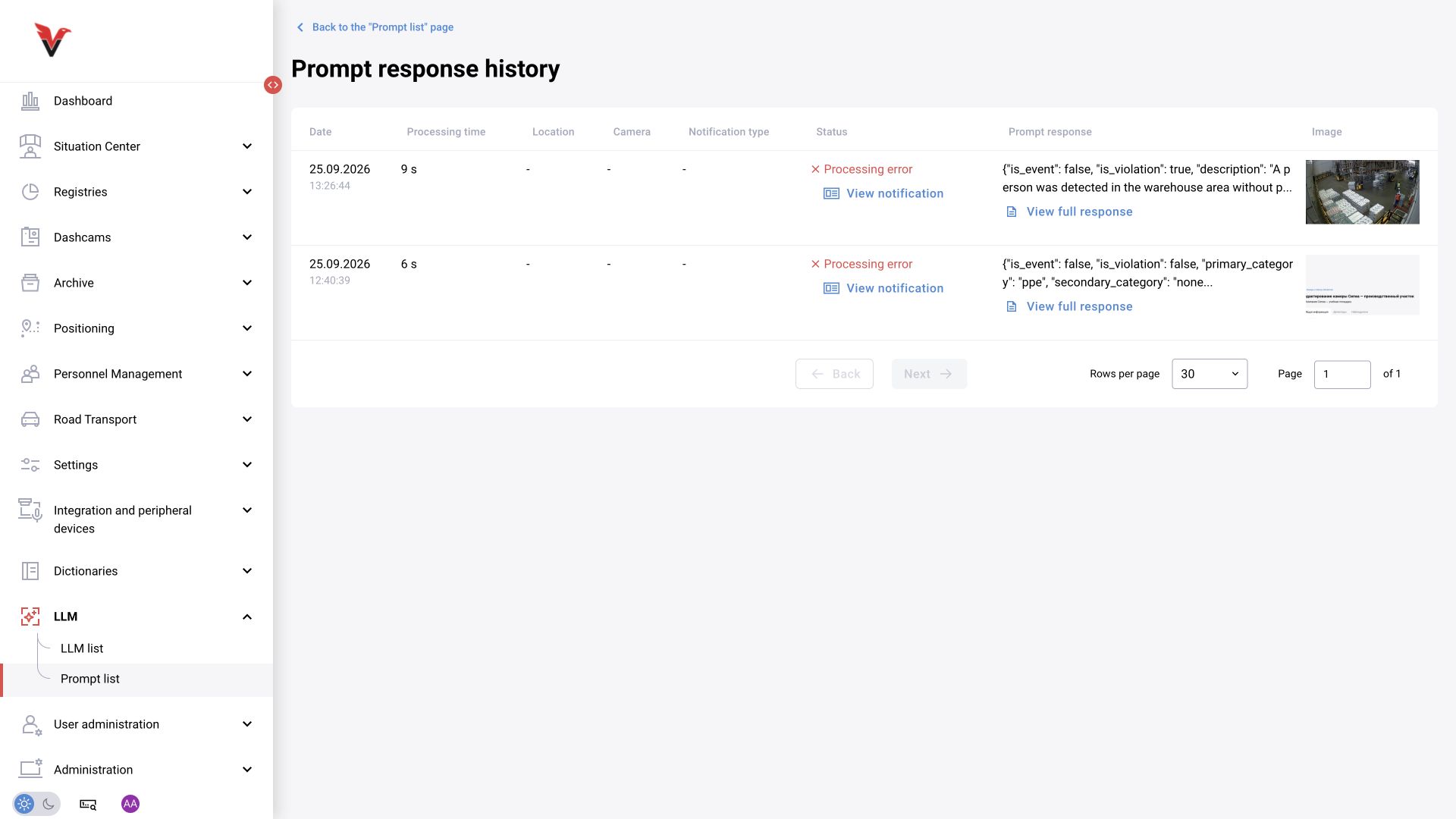This screenshot has width=1456, height=819.
Task: Go back to the Prompt list page
Action: tap(375, 27)
